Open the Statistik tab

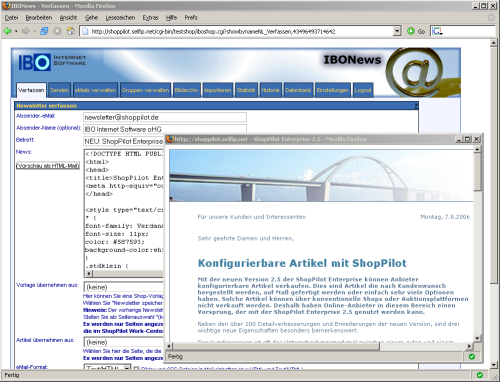pos(246,90)
